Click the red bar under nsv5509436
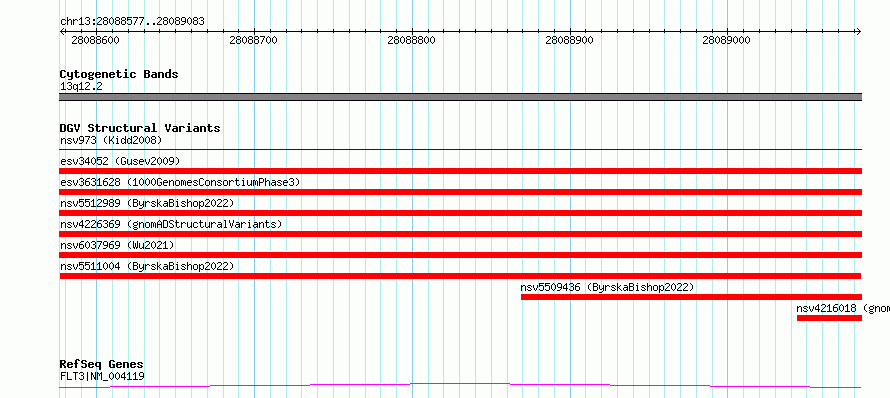The image size is (890, 398). [691, 297]
